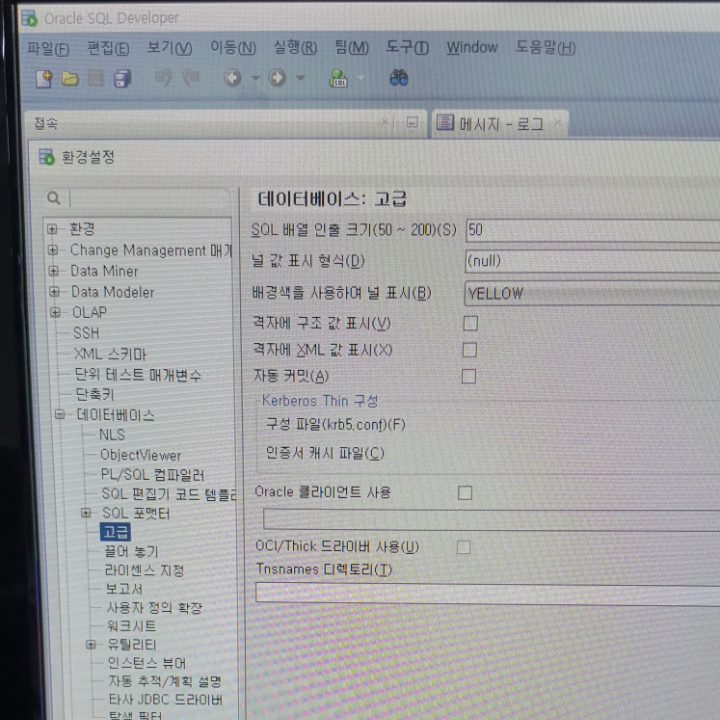Image resolution: width=720 pixels, height=720 pixels.
Task: Select 보고서 in the tree
Action: point(124,589)
